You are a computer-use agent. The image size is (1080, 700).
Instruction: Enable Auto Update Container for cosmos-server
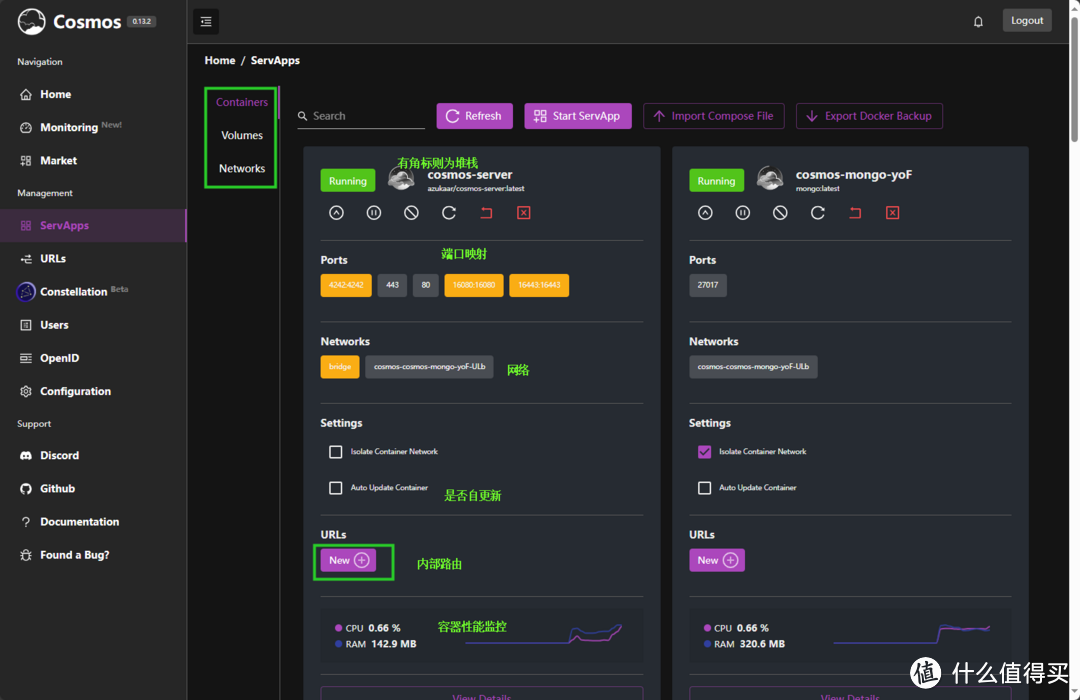[335, 488]
